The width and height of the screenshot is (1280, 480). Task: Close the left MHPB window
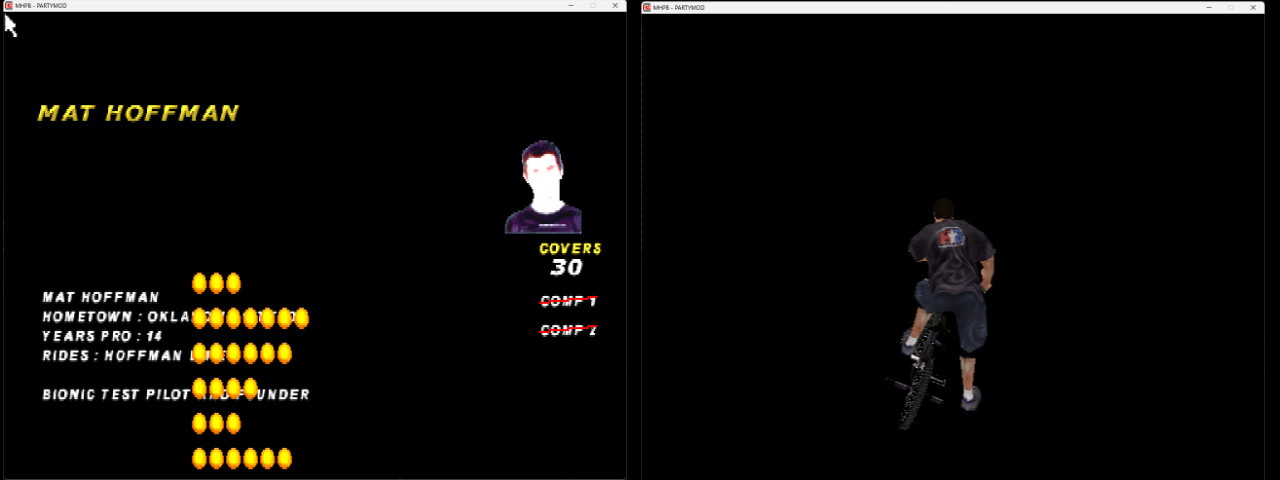tap(615, 6)
